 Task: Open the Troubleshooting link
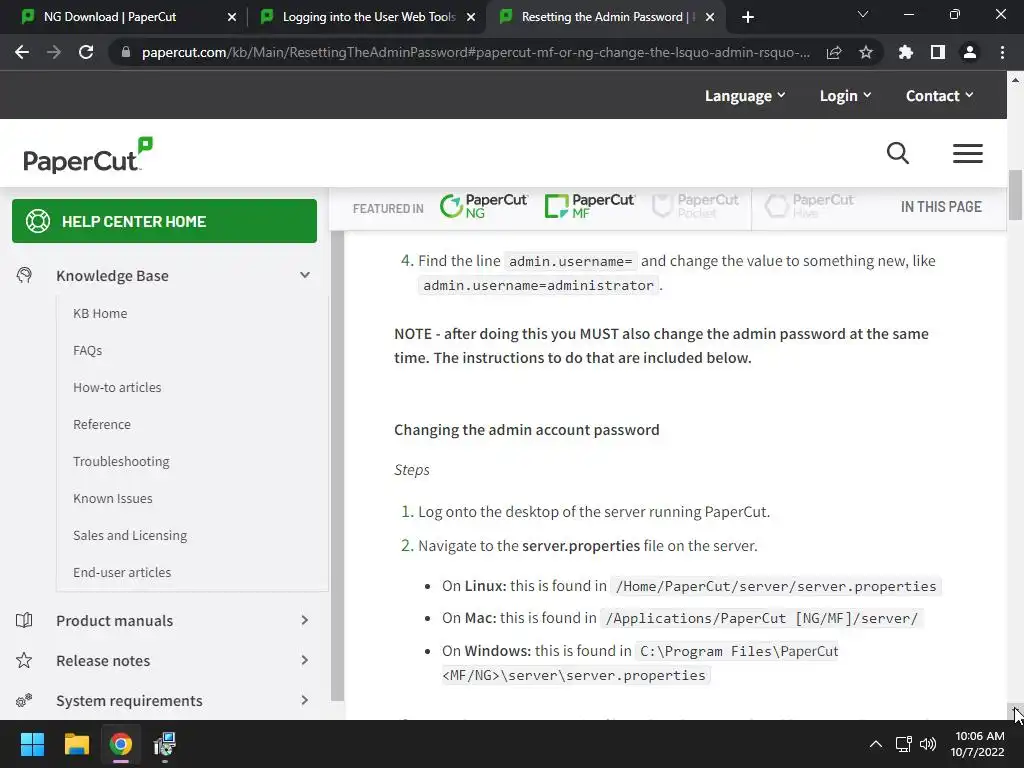tap(121, 462)
